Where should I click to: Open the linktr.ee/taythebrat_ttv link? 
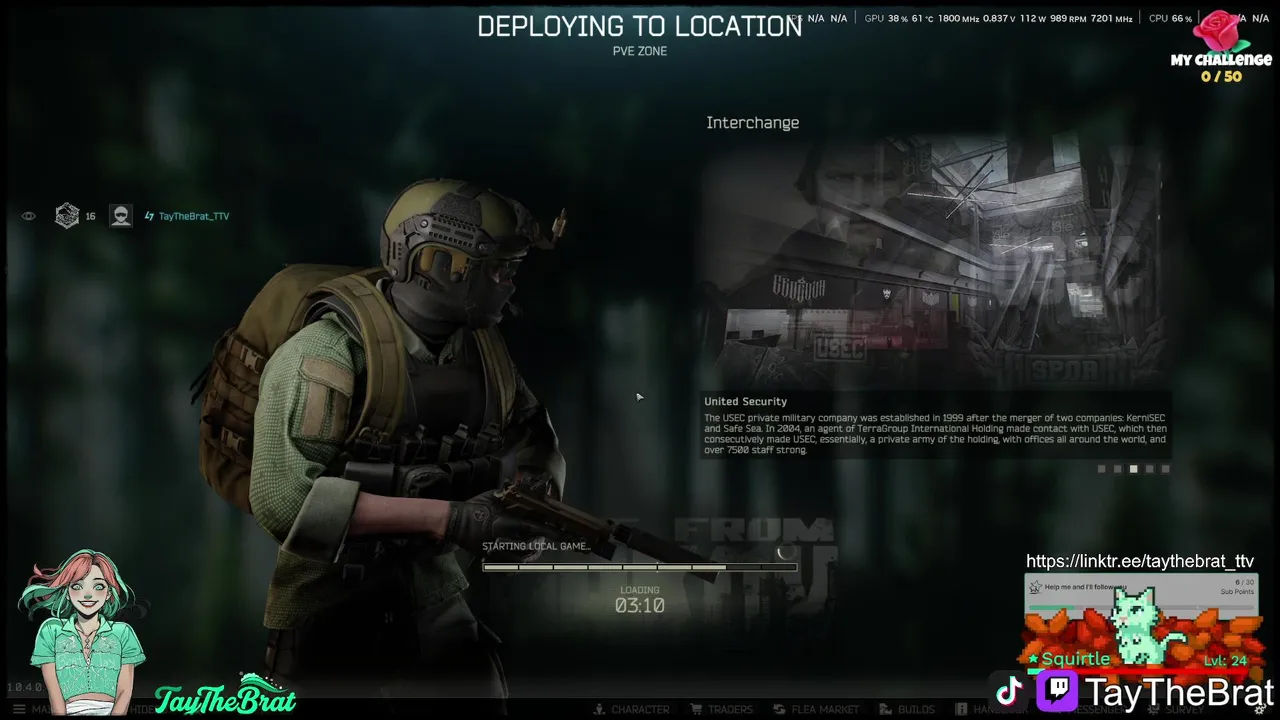tap(1140, 562)
